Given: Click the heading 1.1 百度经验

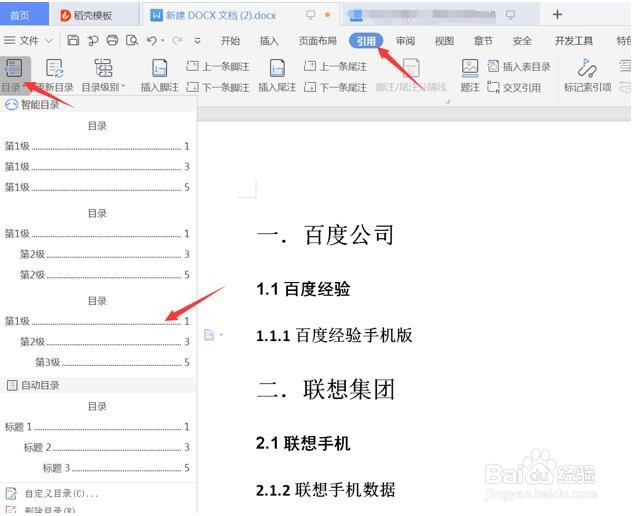Looking at the screenshot, I should click(x=303, y=289).
